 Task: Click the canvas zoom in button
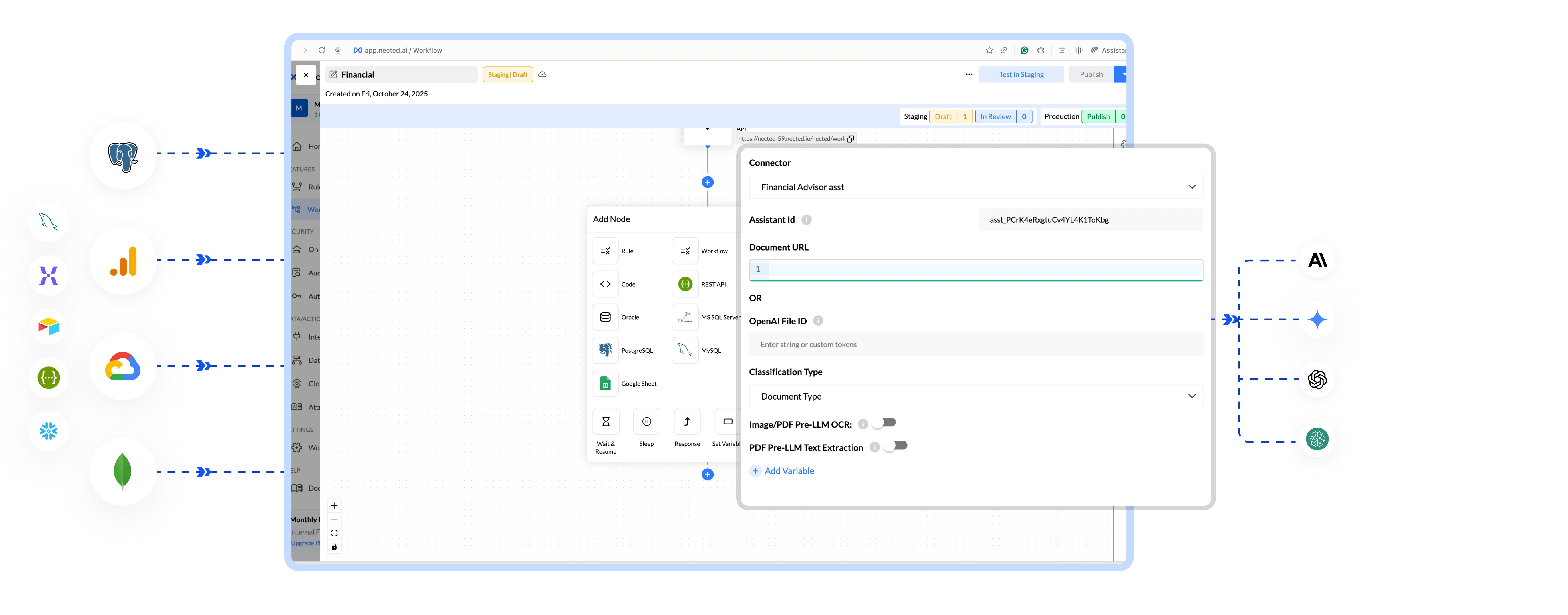334,505
